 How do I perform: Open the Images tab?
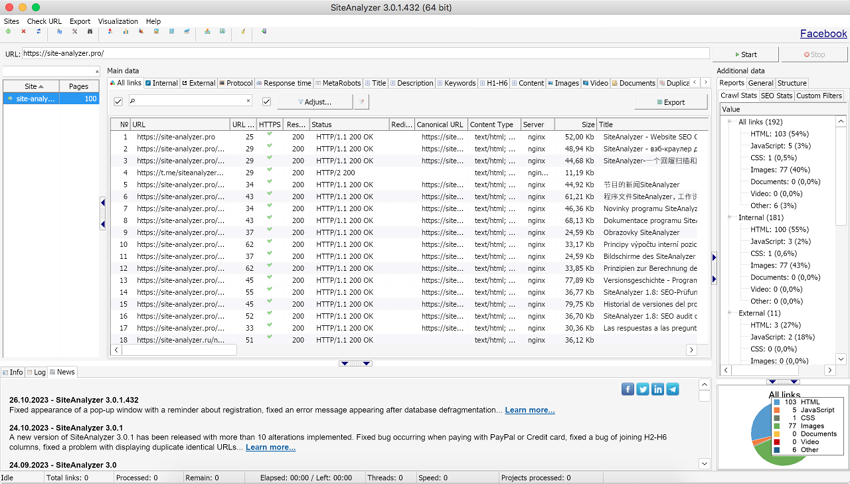point(563,83)
